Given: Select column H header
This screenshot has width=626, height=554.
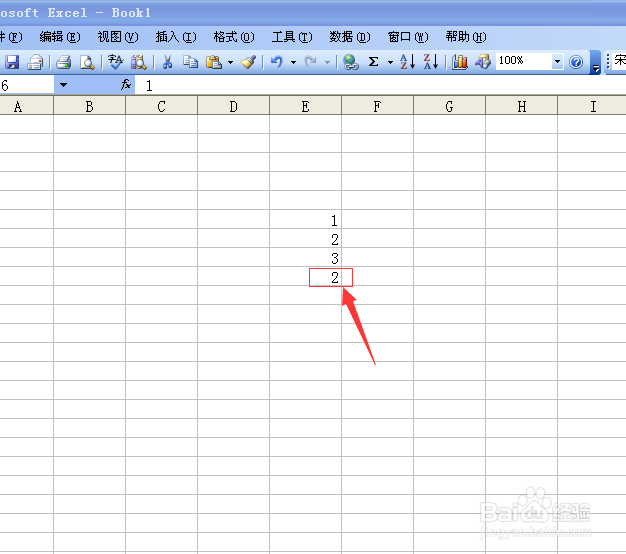Looking at the screenshot, I should pos(521,106).
